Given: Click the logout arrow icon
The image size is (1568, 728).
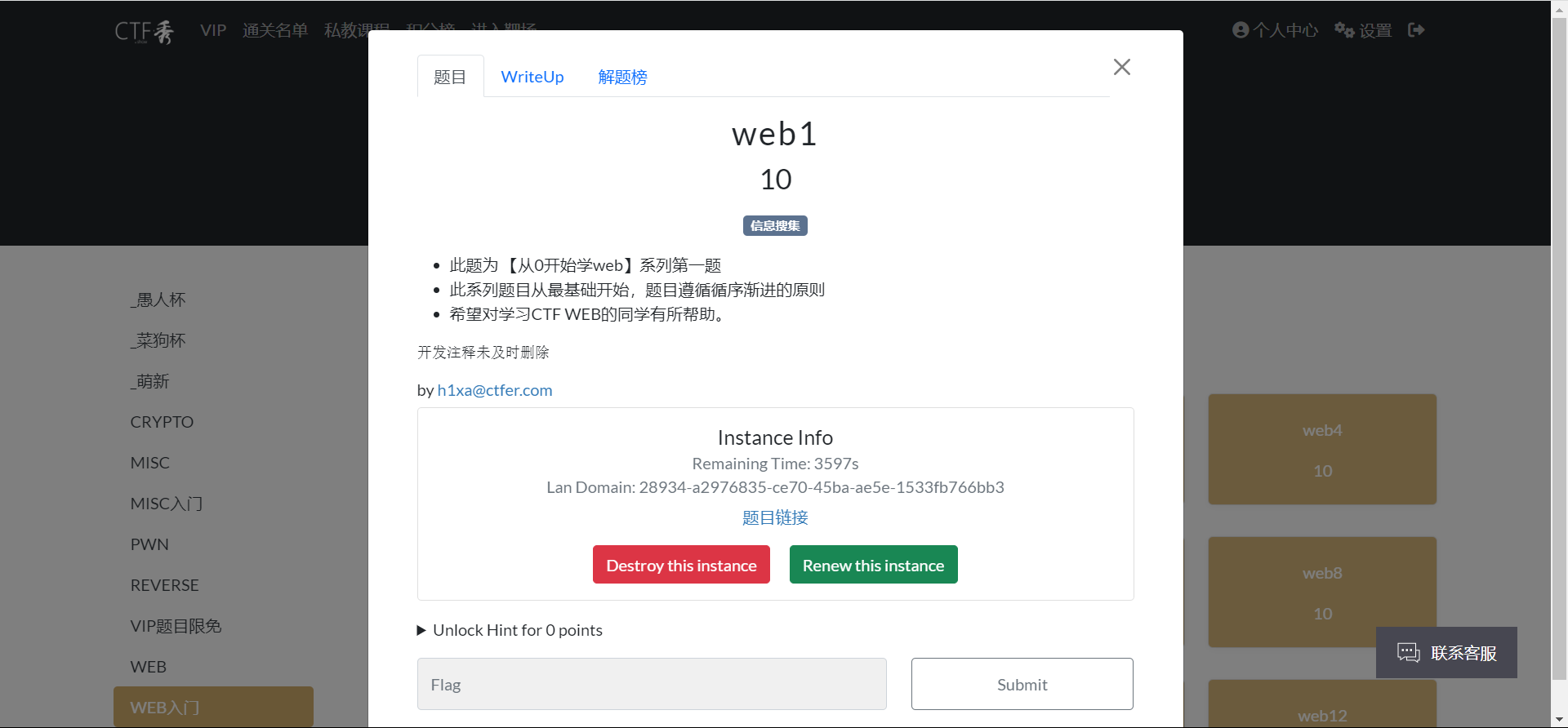Looking at the screenshot, I should pyautogui.click(x=1416, y=30).
